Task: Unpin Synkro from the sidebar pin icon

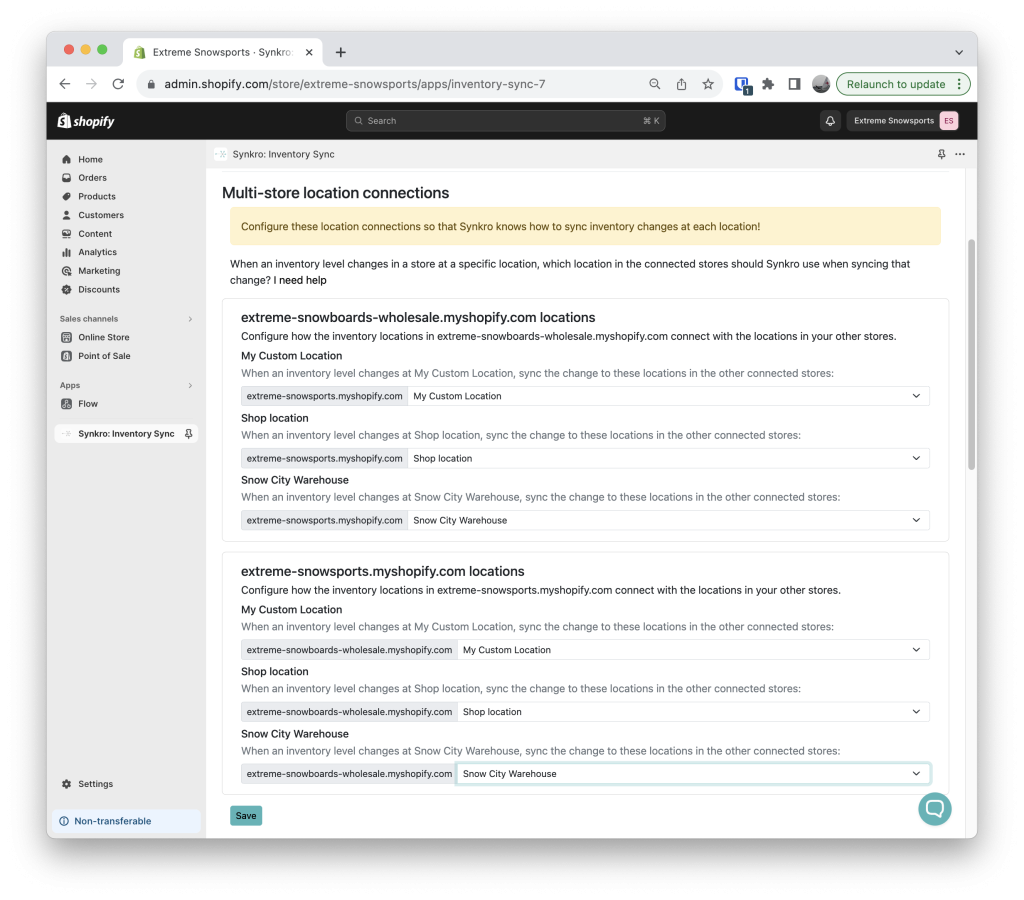Action: pos(188,434)
